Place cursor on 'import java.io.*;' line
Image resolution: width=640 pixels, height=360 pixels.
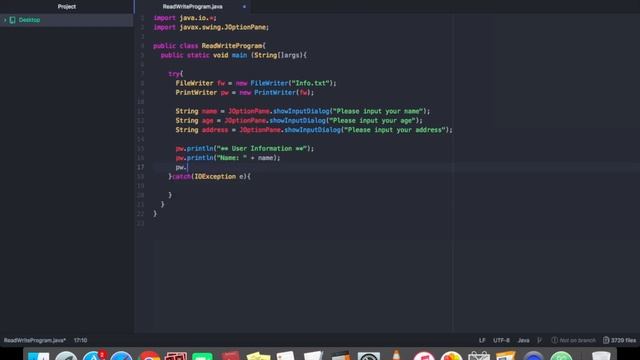coord(185,18)
